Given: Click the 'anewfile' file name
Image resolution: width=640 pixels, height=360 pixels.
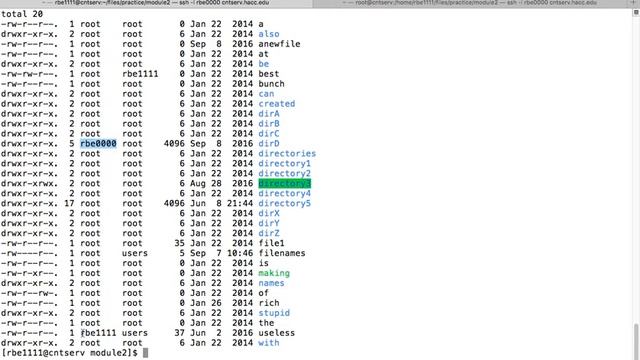Looking at the screenshot, I should point(279,44).
